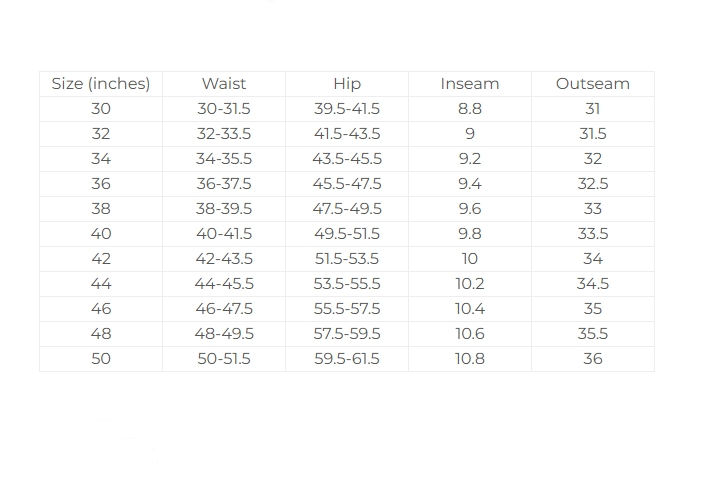The image size is (710, 478).
Task: Select the Inseam column header
Action: (x=470, y=84)
